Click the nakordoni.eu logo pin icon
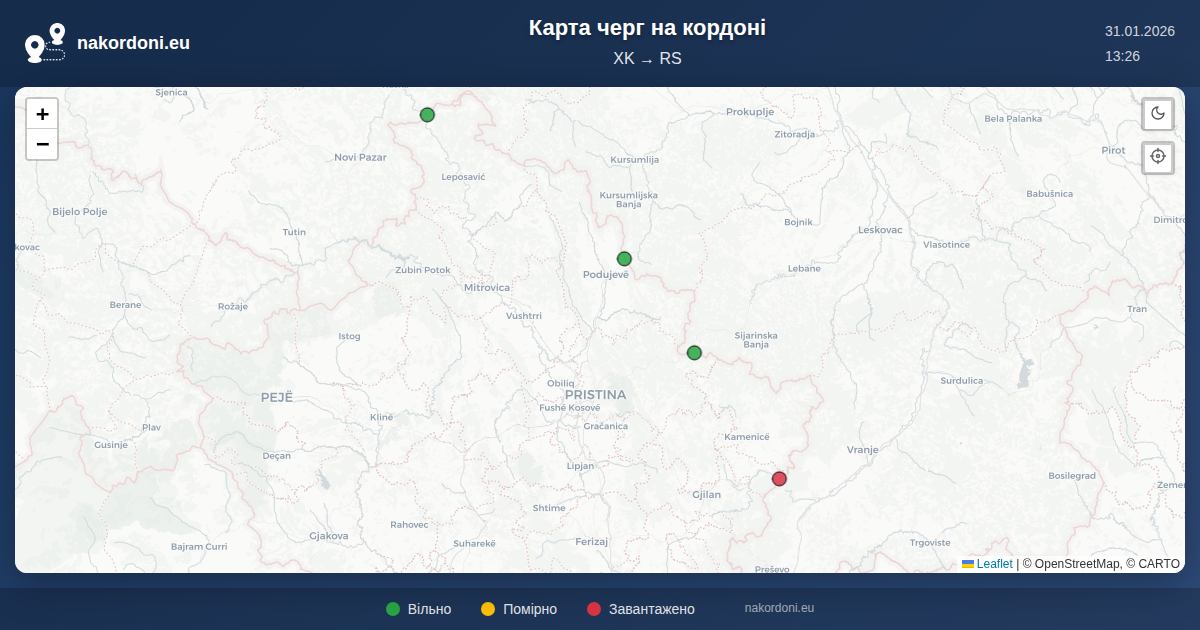The height and width of the screenshot is (630, 1200). click(45, 43)
